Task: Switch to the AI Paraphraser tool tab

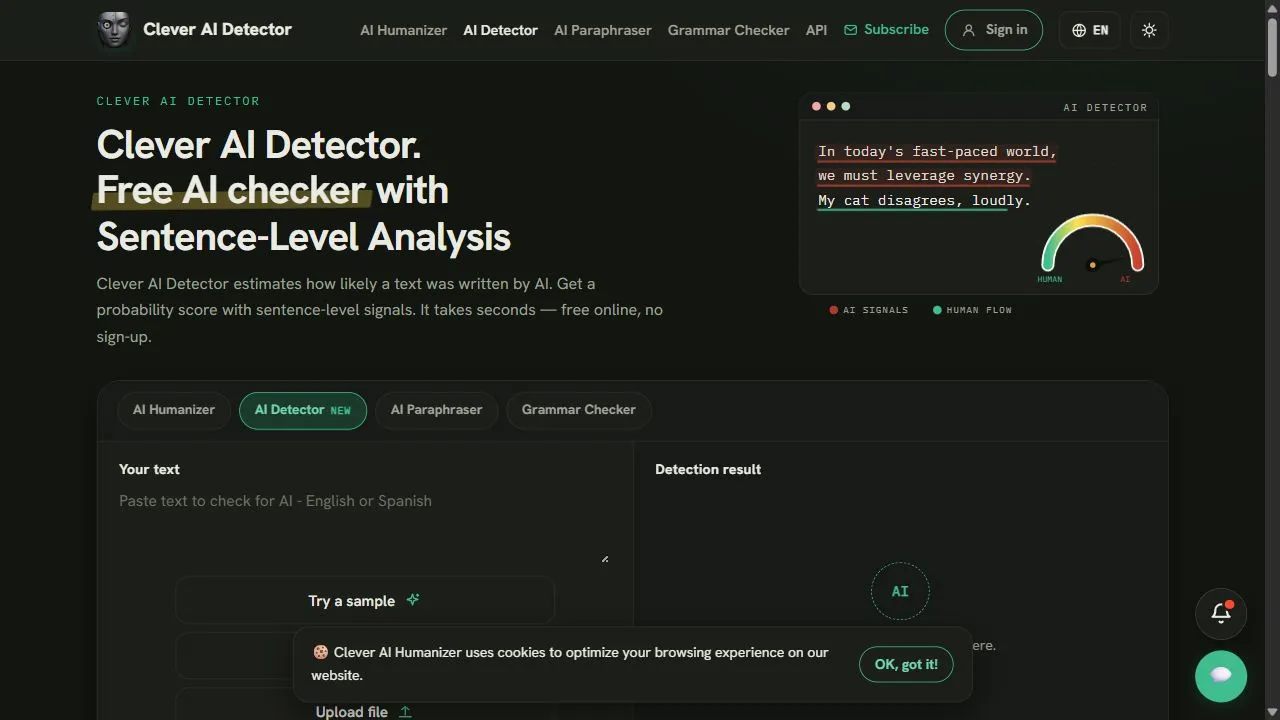Action: [x=436, y=410]
